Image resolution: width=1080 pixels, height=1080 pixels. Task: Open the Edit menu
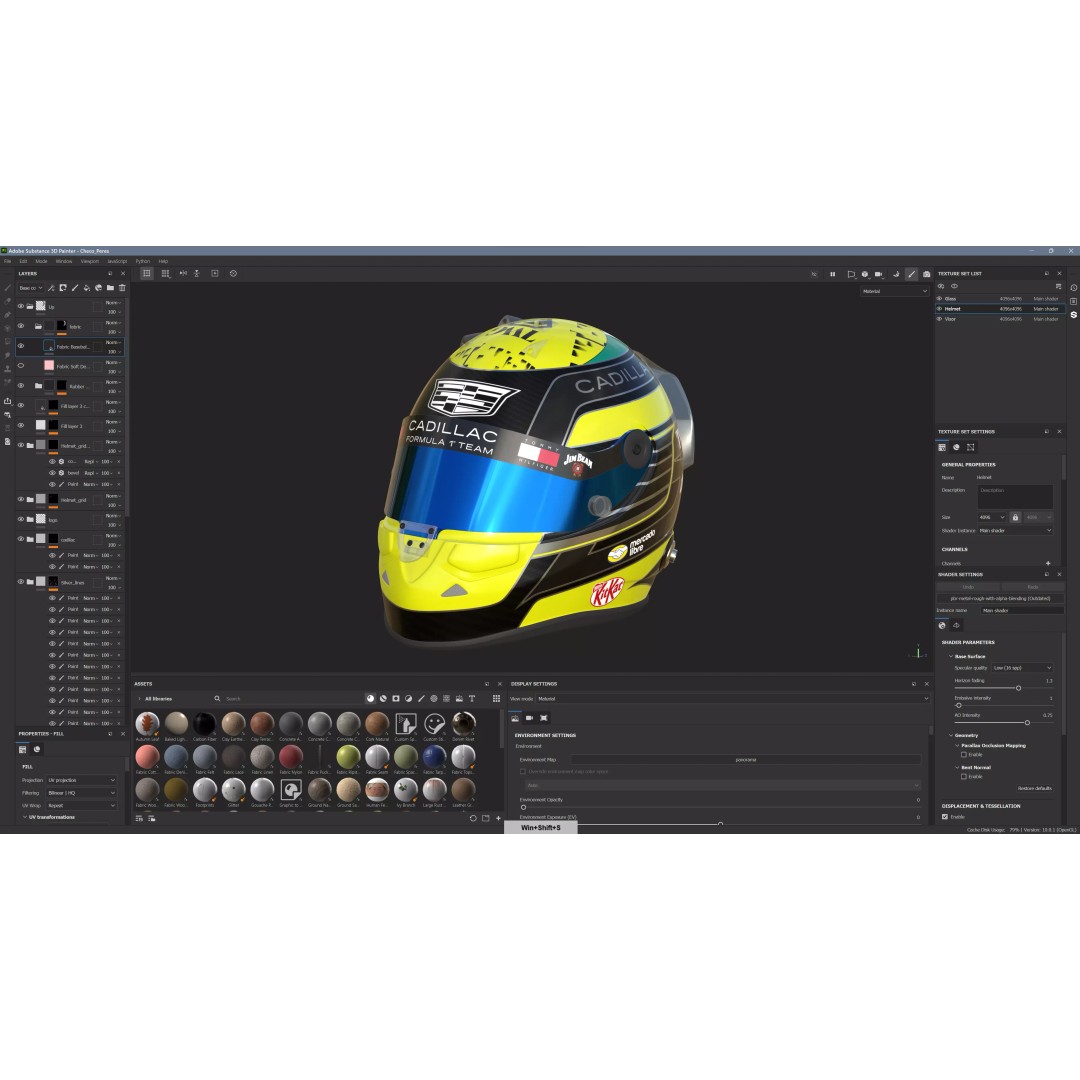click(x=23, y=261)
